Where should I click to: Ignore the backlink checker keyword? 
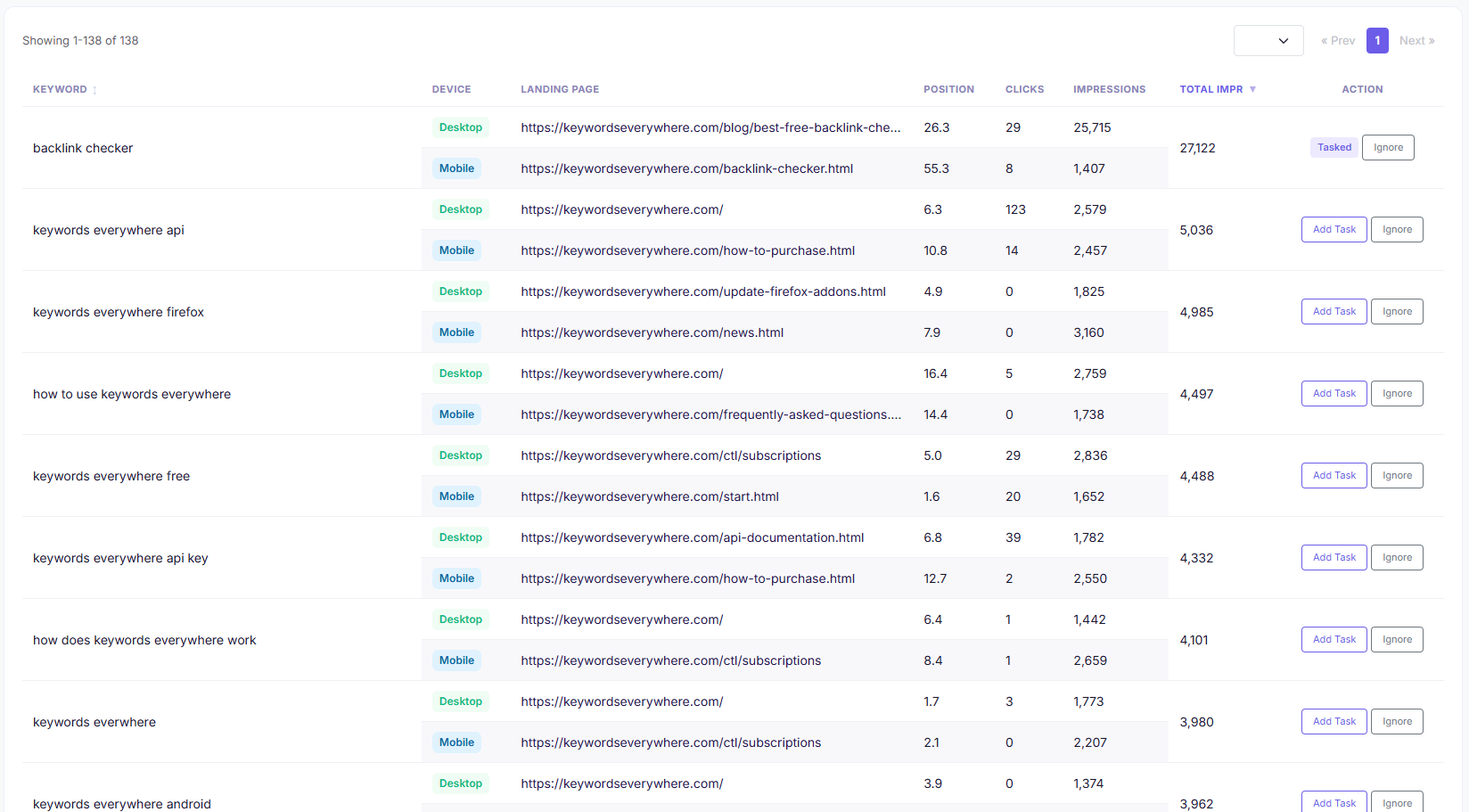click(1388, 147)
